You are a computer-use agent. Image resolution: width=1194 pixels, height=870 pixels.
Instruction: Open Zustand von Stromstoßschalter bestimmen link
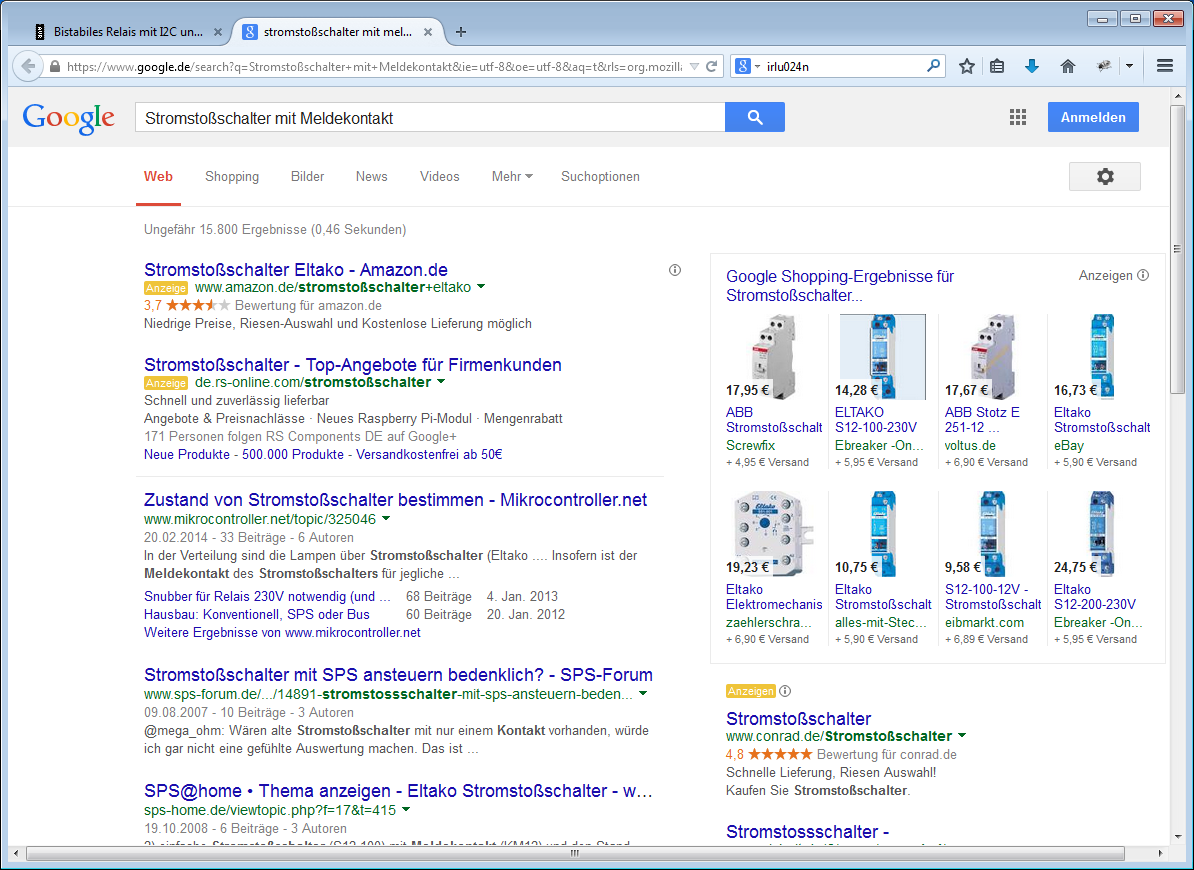[395, 500]
